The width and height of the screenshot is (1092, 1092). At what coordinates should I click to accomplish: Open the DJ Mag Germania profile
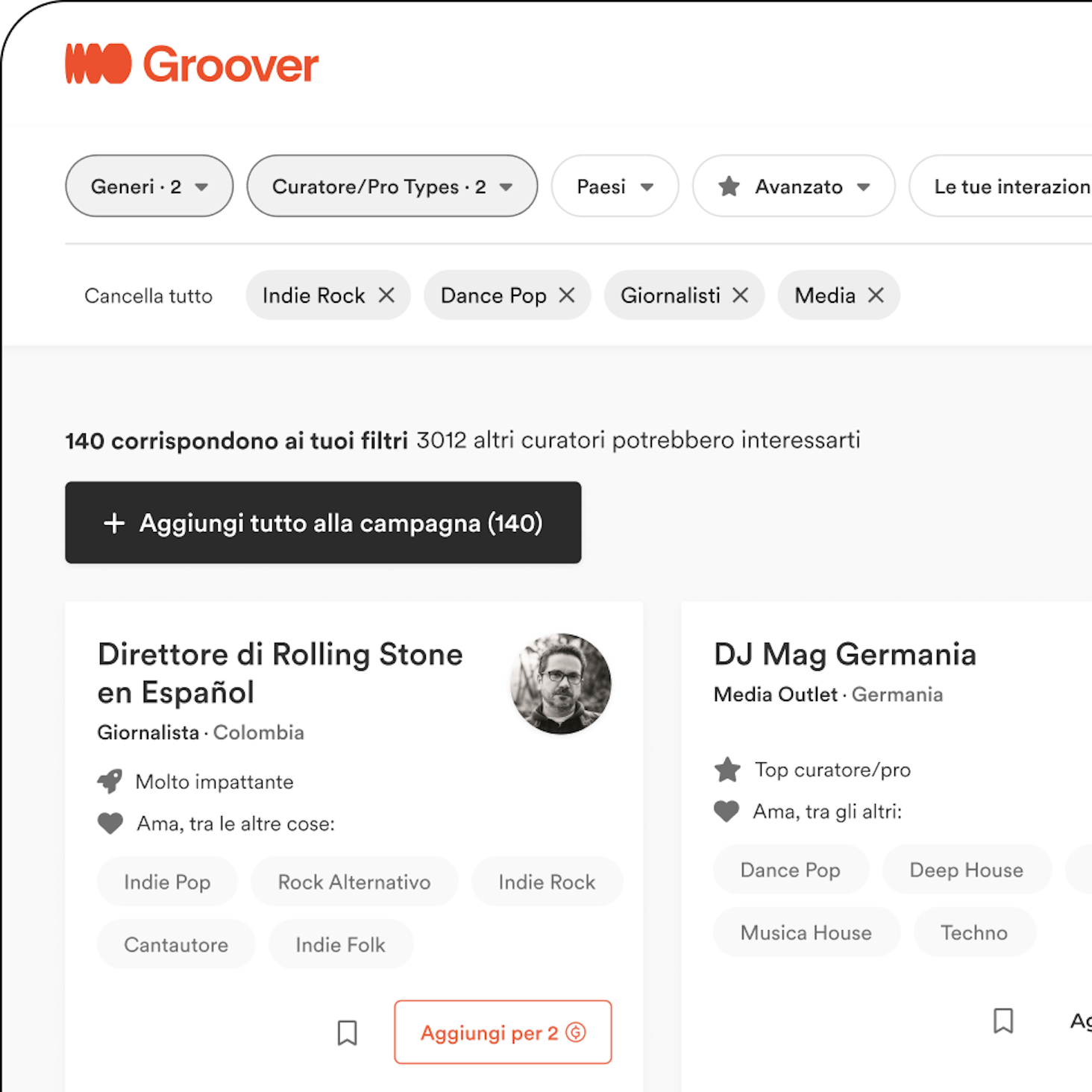845,654
